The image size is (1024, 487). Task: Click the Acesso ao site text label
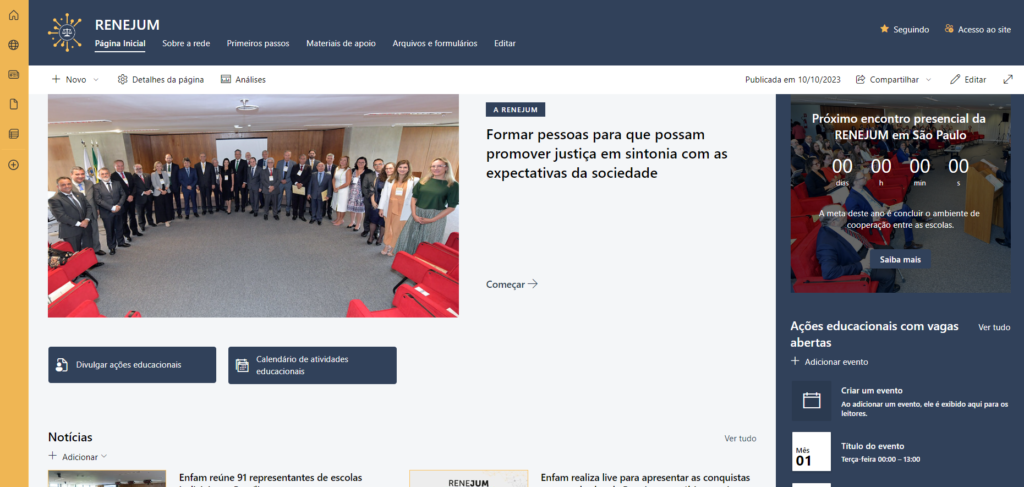pyautogui.click(x=984, y=29)
